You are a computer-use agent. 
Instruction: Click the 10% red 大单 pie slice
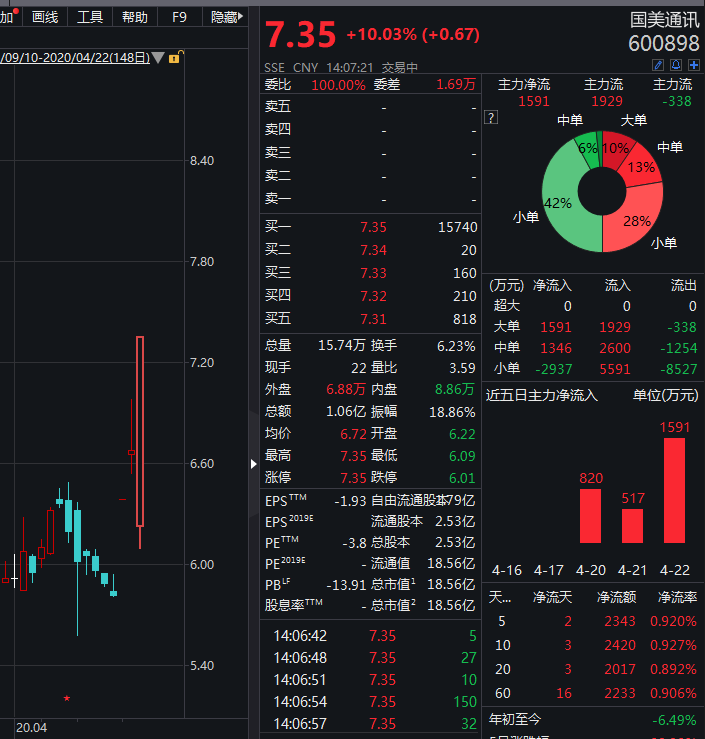615,148
